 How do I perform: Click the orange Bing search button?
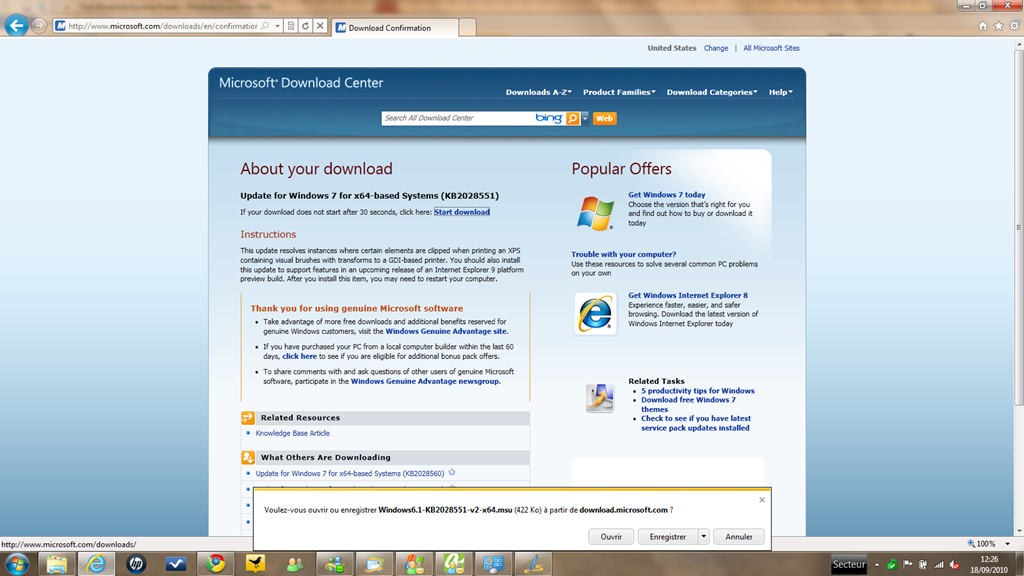tap(573, 118)
